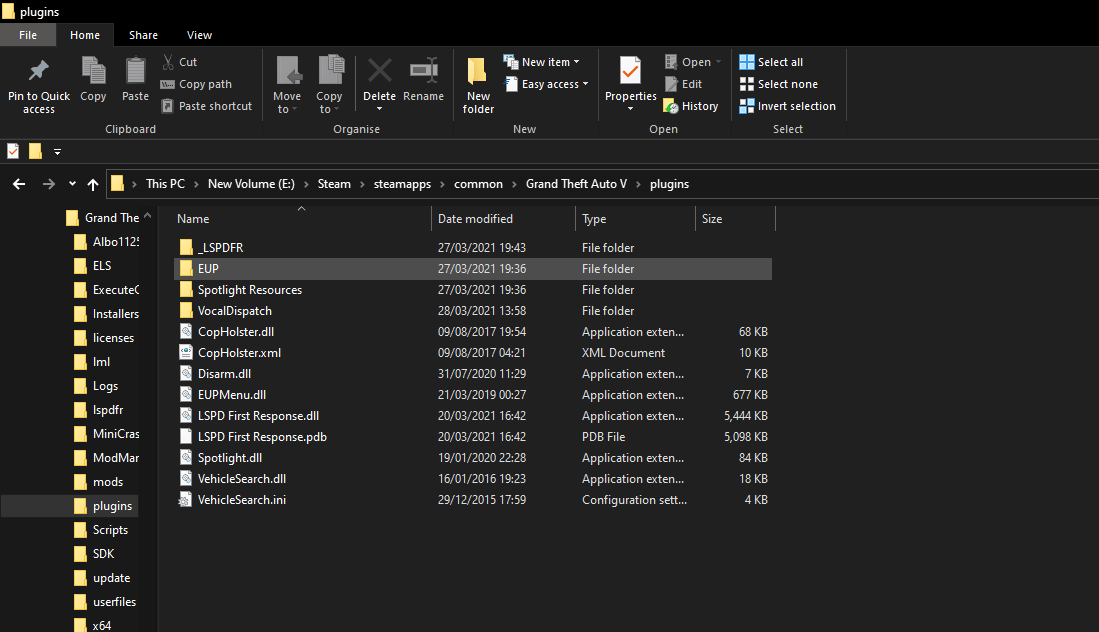1099x632 pixels.
Task: Sort files by Date modified column
Action: tap(475, 219)
